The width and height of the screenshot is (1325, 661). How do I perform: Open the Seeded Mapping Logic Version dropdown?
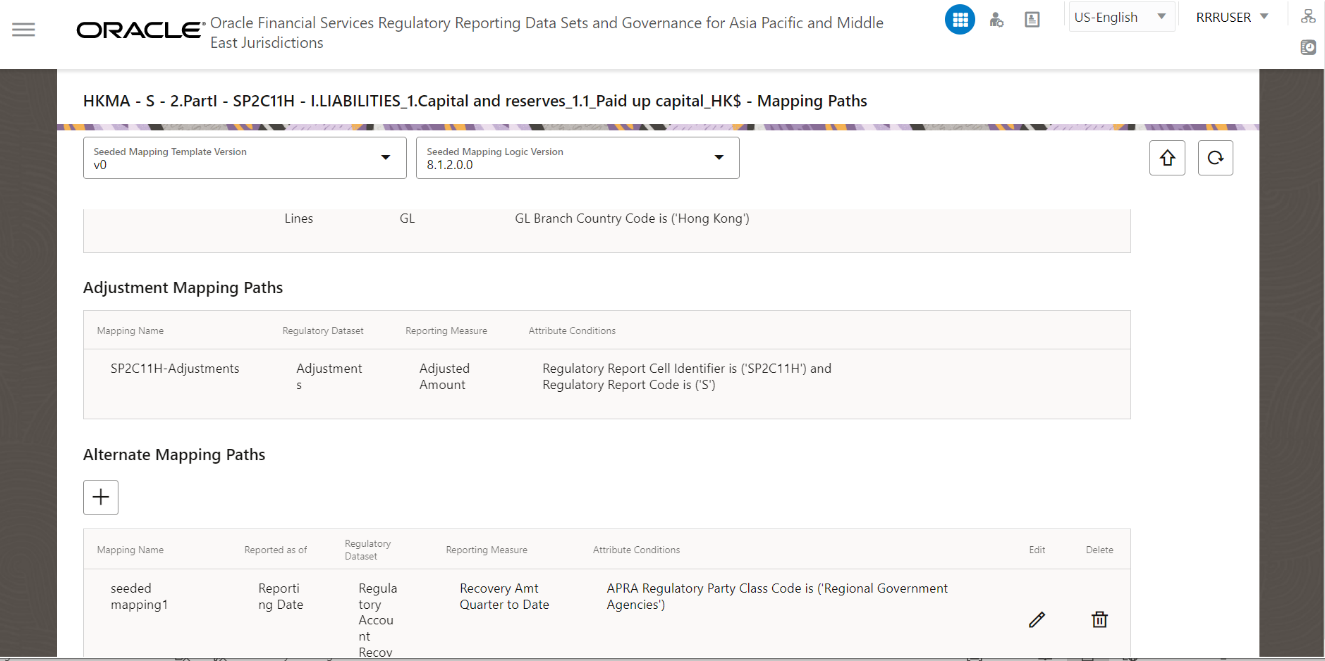(718, 157)
